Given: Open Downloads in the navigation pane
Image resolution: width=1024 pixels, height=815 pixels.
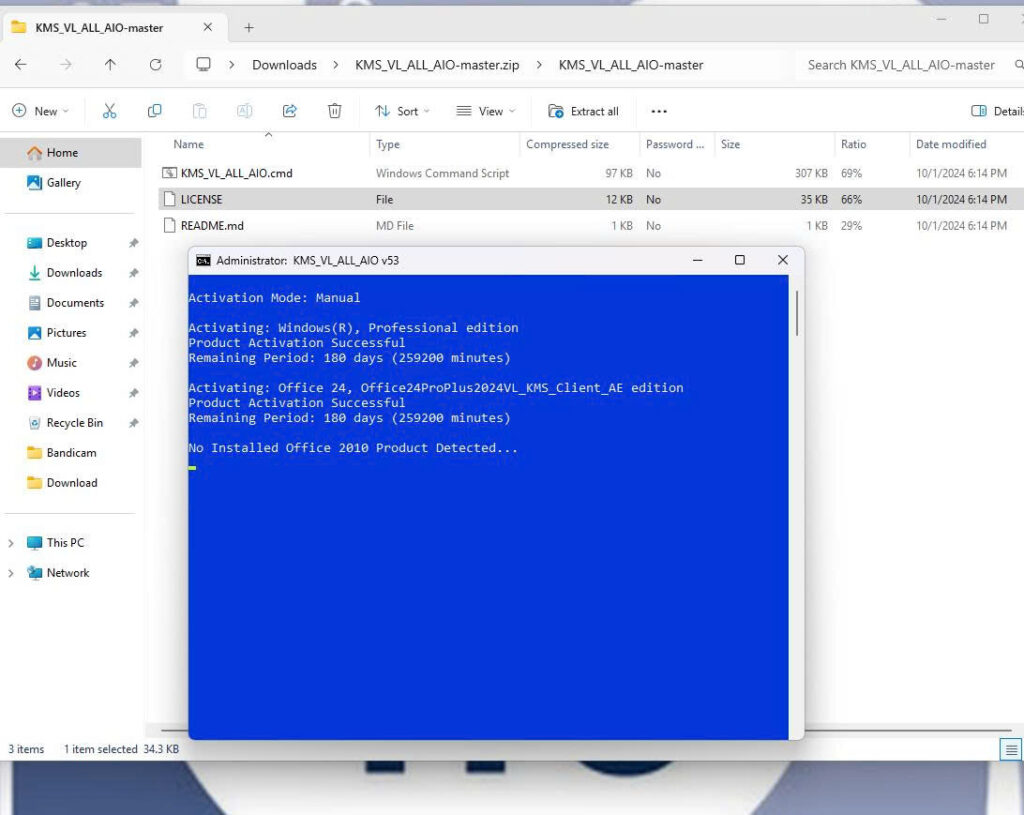Looking at the screenshot, I should point(74,273).
